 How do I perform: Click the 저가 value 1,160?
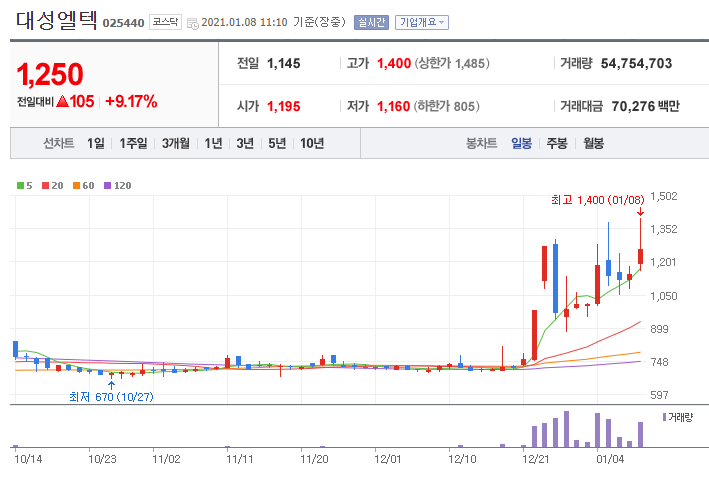(x=393, y=106)
